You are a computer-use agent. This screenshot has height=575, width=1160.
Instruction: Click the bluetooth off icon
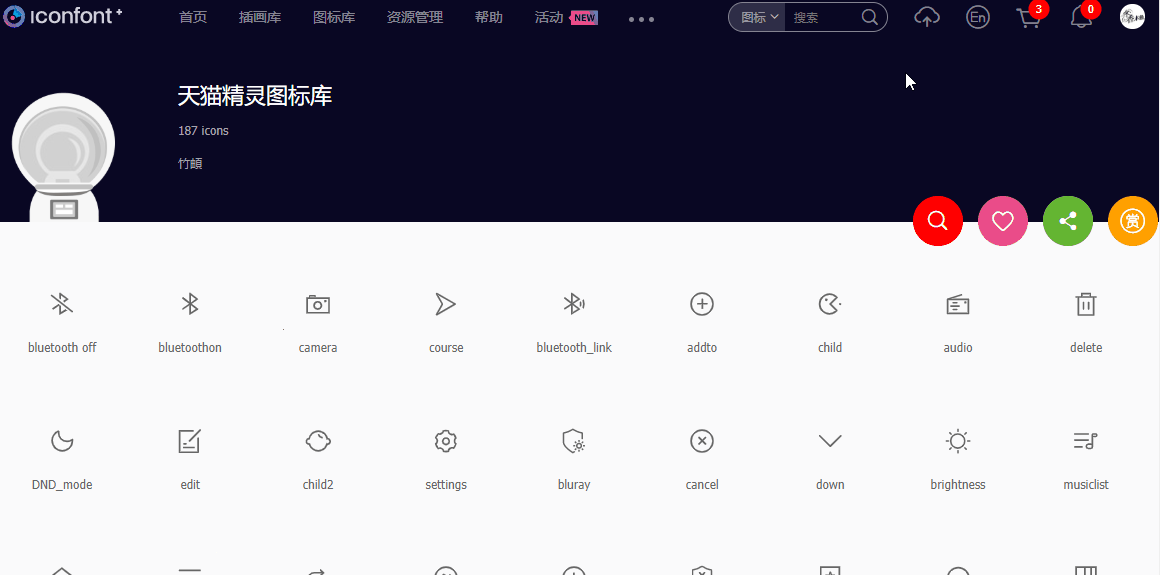point(62,304)
